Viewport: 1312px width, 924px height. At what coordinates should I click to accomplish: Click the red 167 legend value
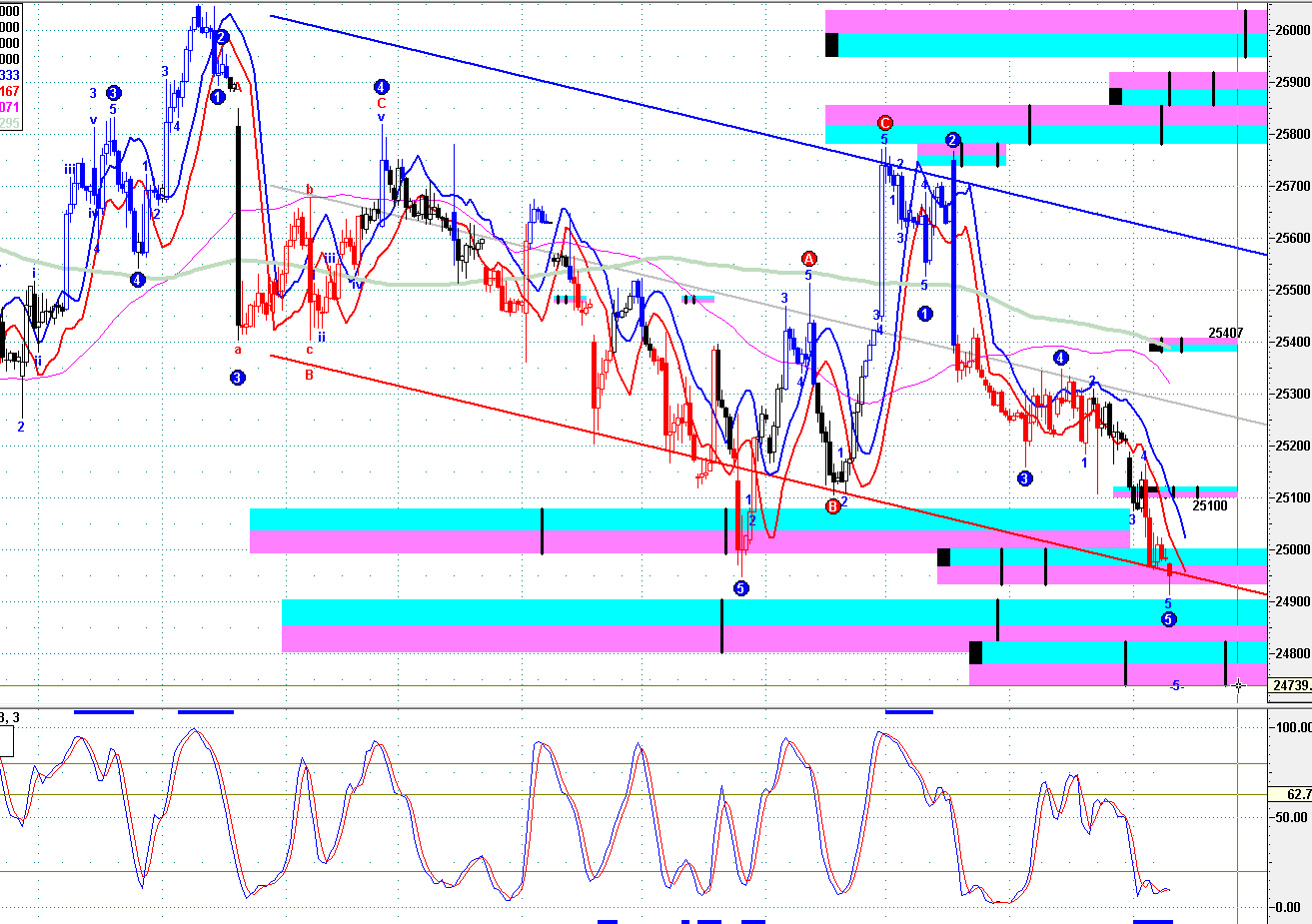9,91
